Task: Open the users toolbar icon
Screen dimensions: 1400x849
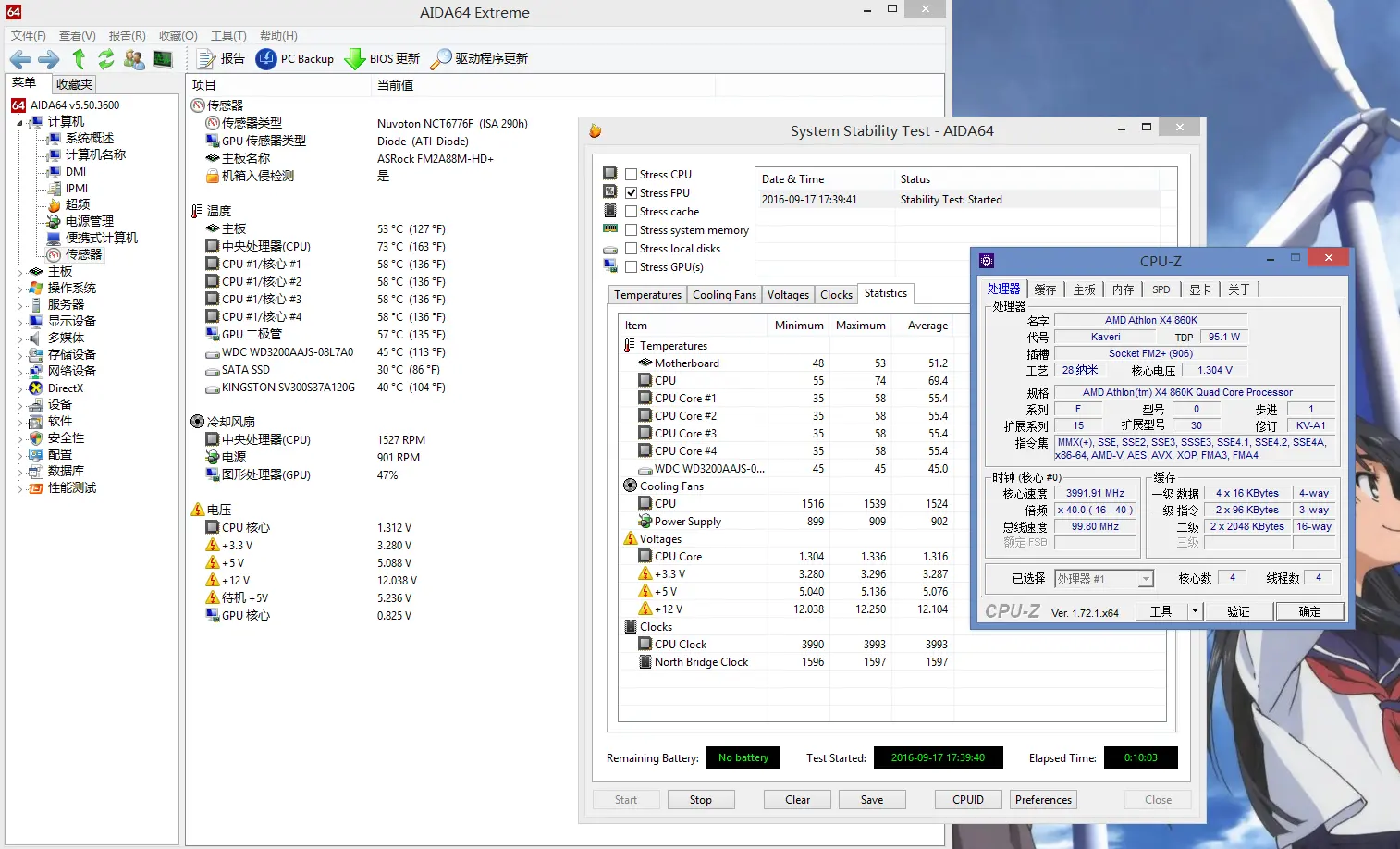Action: (x=134, y=59)
